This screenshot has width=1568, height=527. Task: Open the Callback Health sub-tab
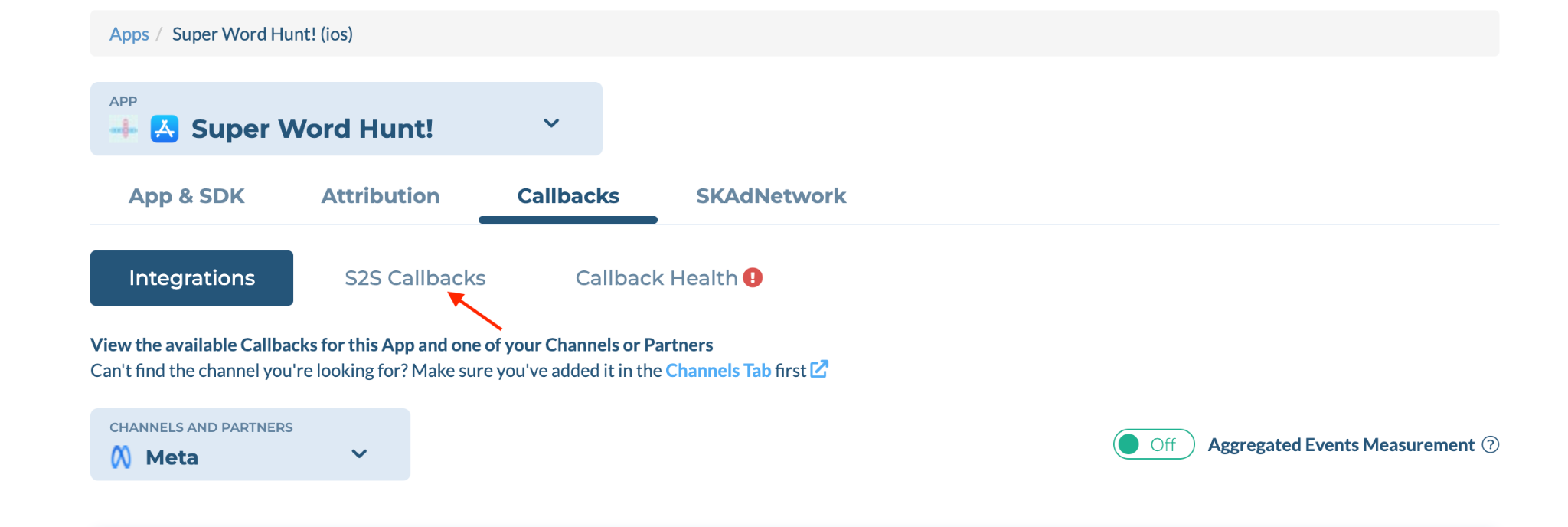click(x=656, y=278)
